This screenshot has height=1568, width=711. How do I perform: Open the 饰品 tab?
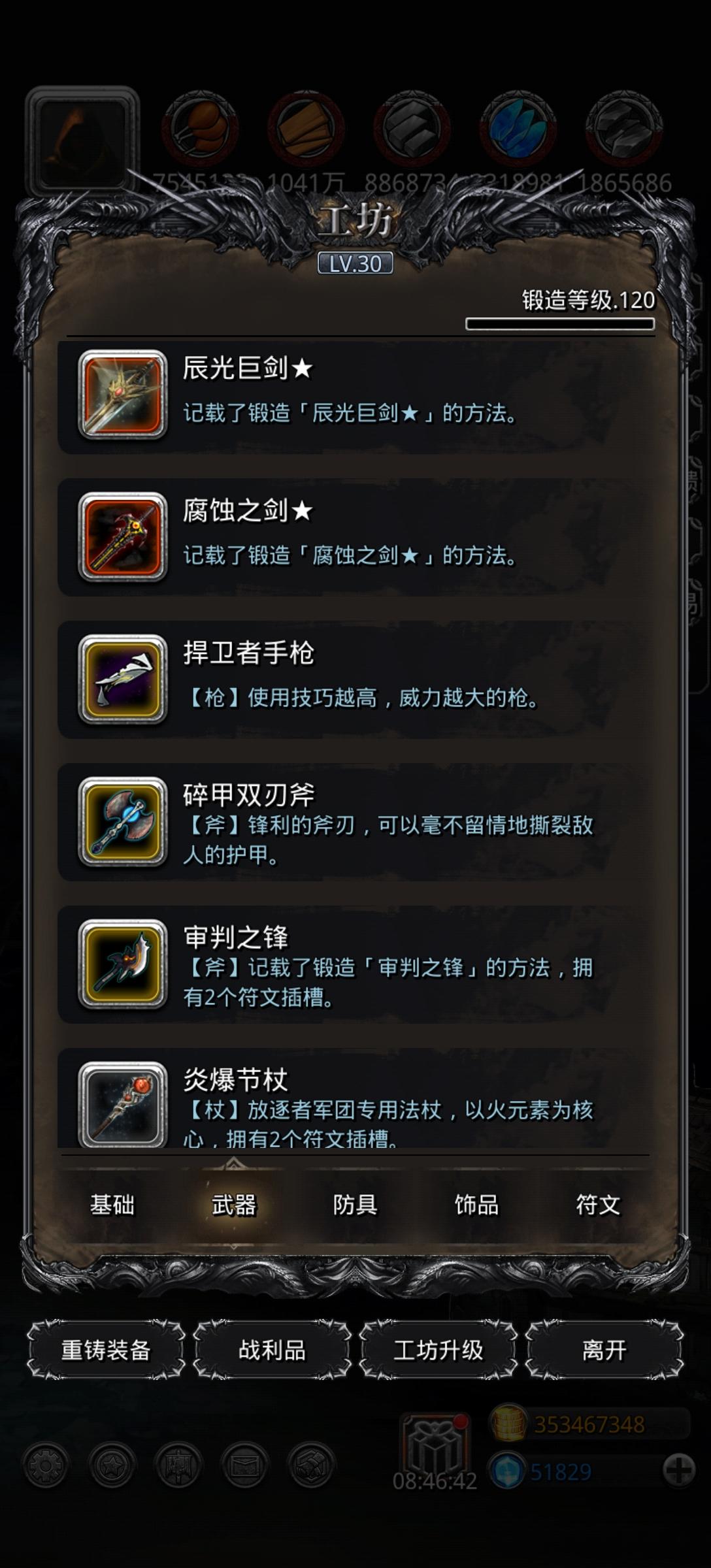(x=476, y=1205)
